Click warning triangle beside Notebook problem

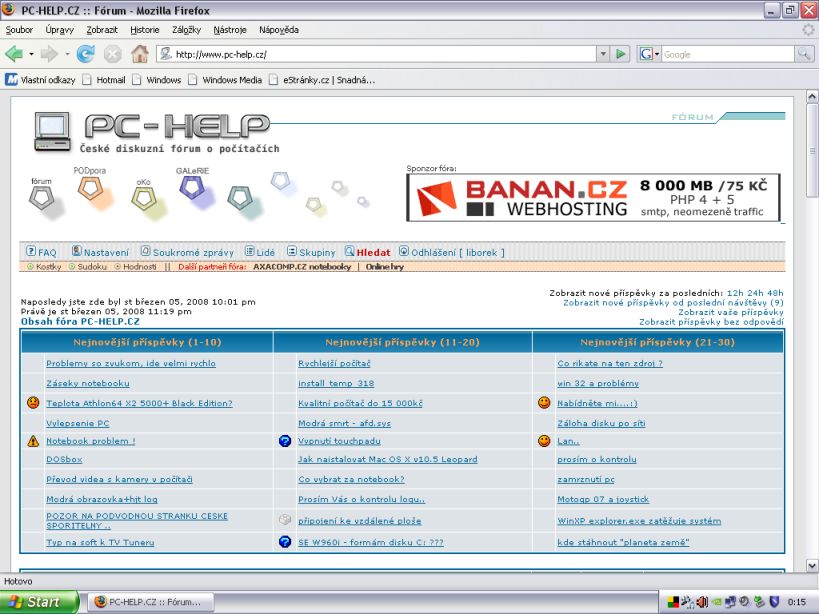[x=33, y=441]
